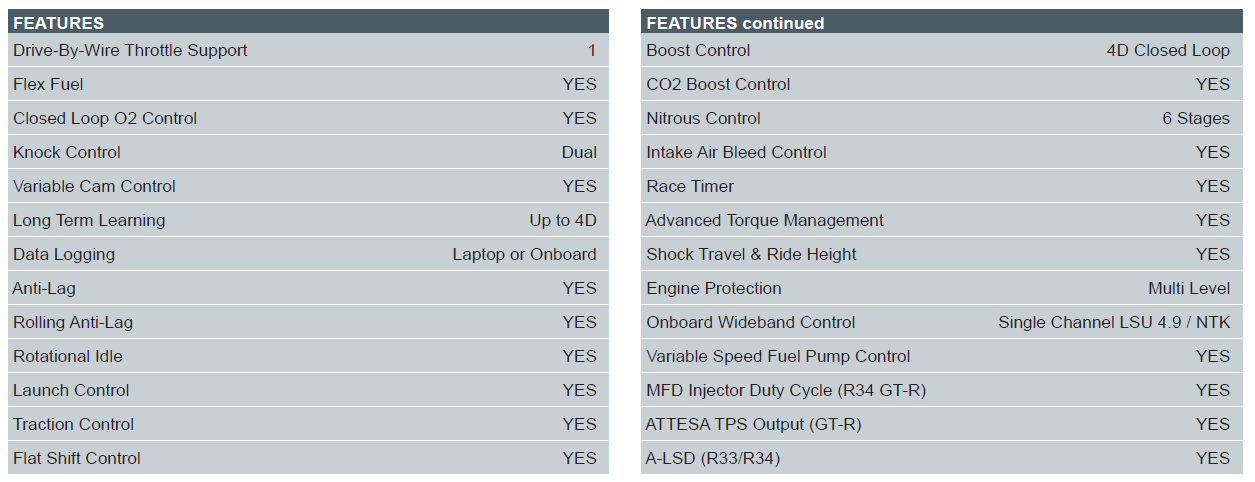Image resolution: width=1255 pixels, height=482 pixels.
Task: Click Single Channel LSU 4.9 / NTK text
Action: [1114, 322]
